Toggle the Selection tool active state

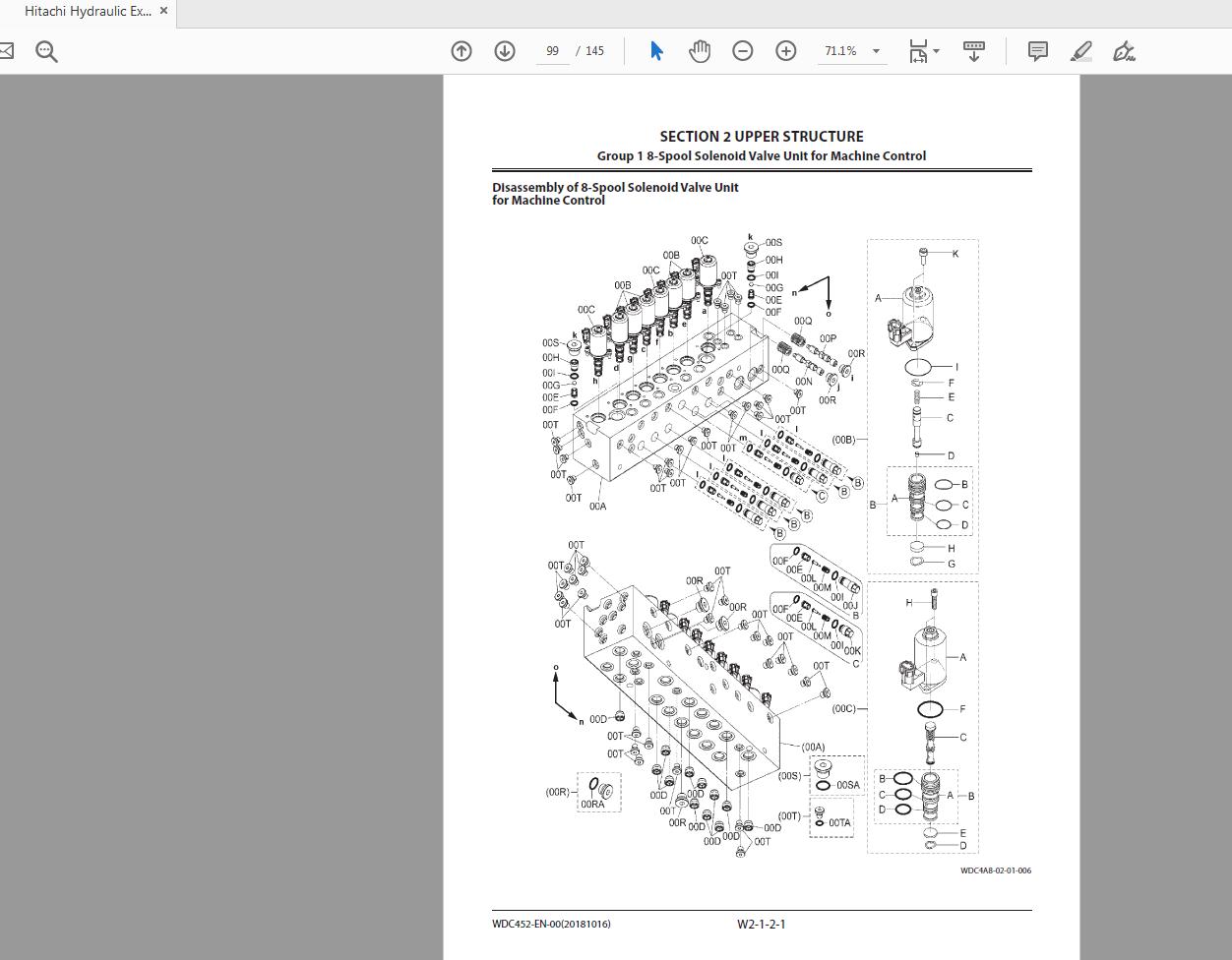click(655, 50)
